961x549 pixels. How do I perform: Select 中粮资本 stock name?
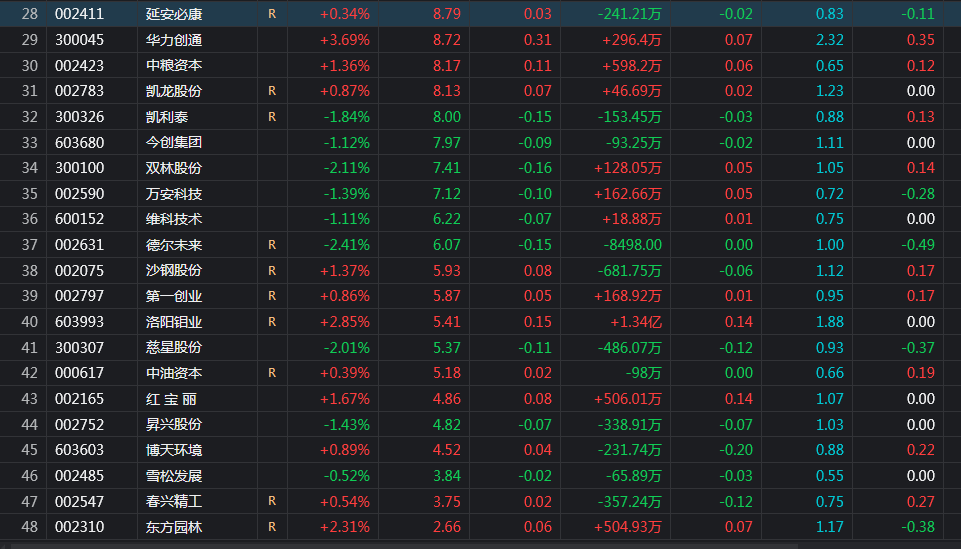pyautogui.click(x=174, y=66)
